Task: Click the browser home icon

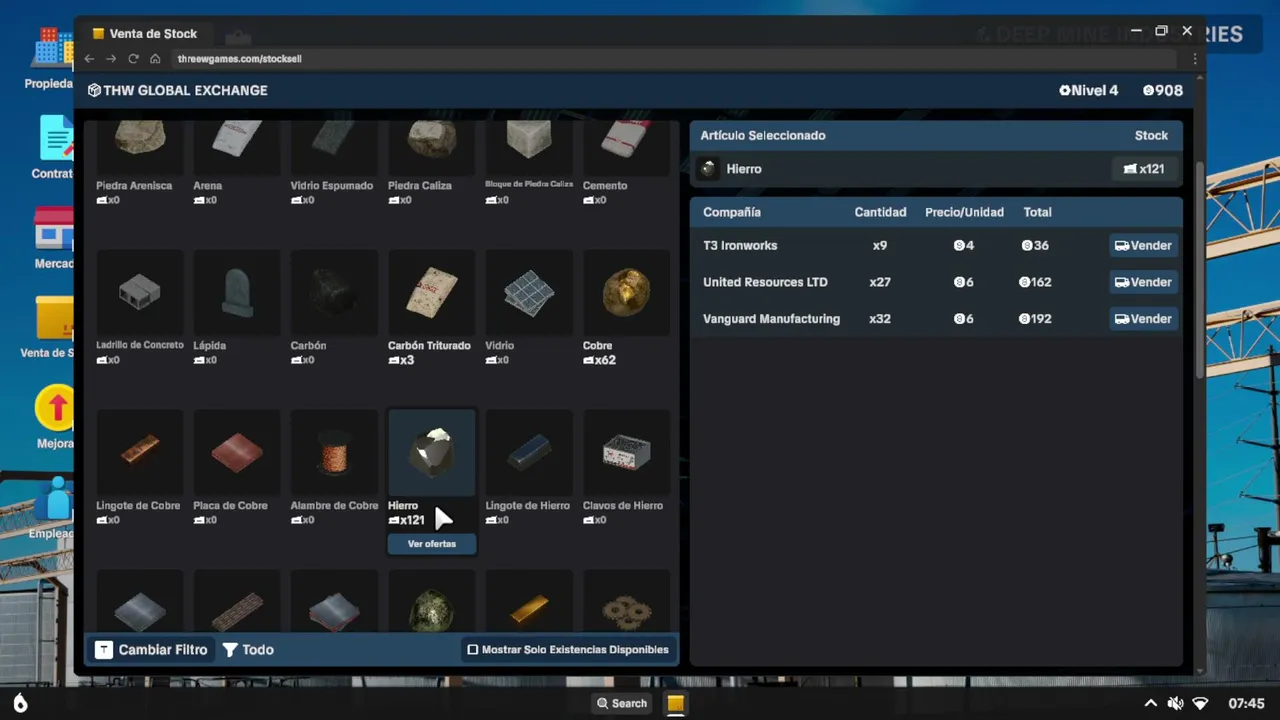Action: pos(155,59)
